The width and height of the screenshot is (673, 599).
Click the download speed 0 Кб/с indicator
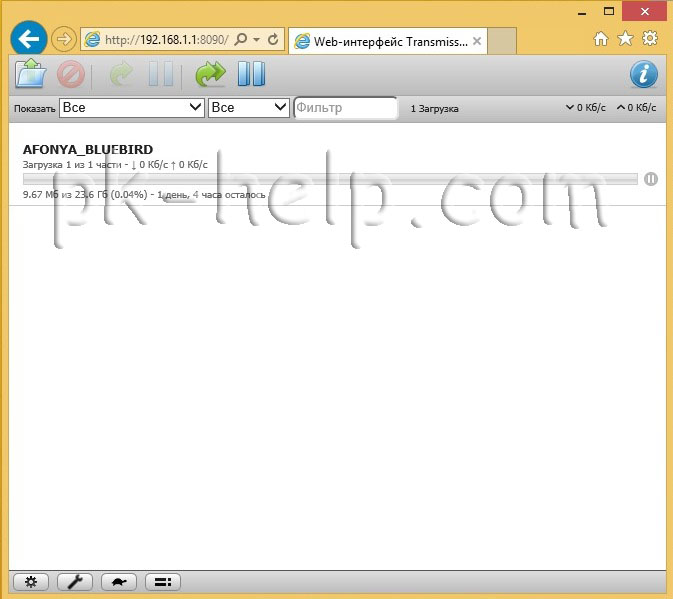585,108
